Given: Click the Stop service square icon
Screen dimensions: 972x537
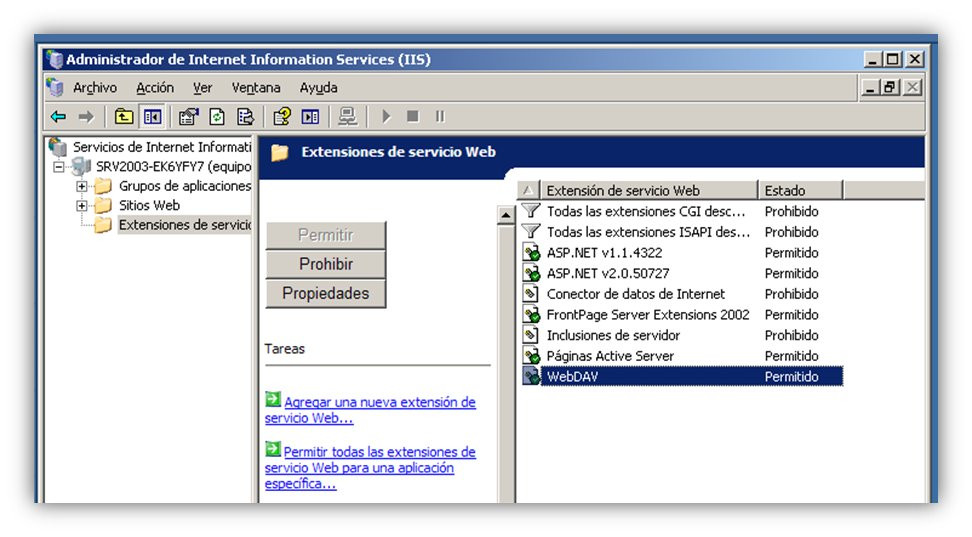Looking at the screenshot, I should (x=413, y=117).
